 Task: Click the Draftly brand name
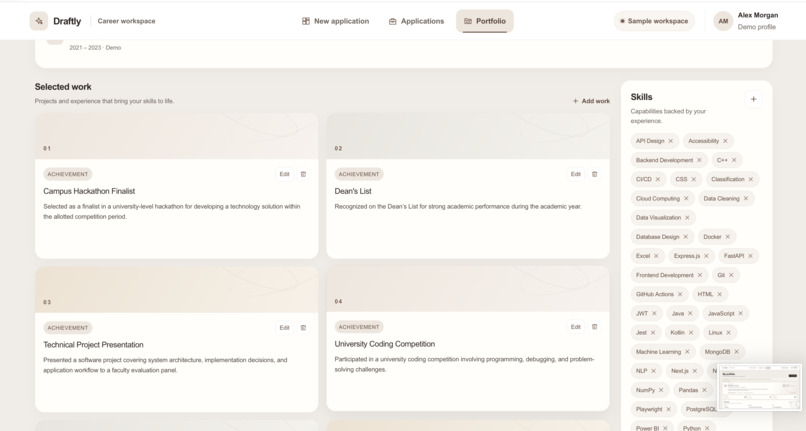pos(67,21)
